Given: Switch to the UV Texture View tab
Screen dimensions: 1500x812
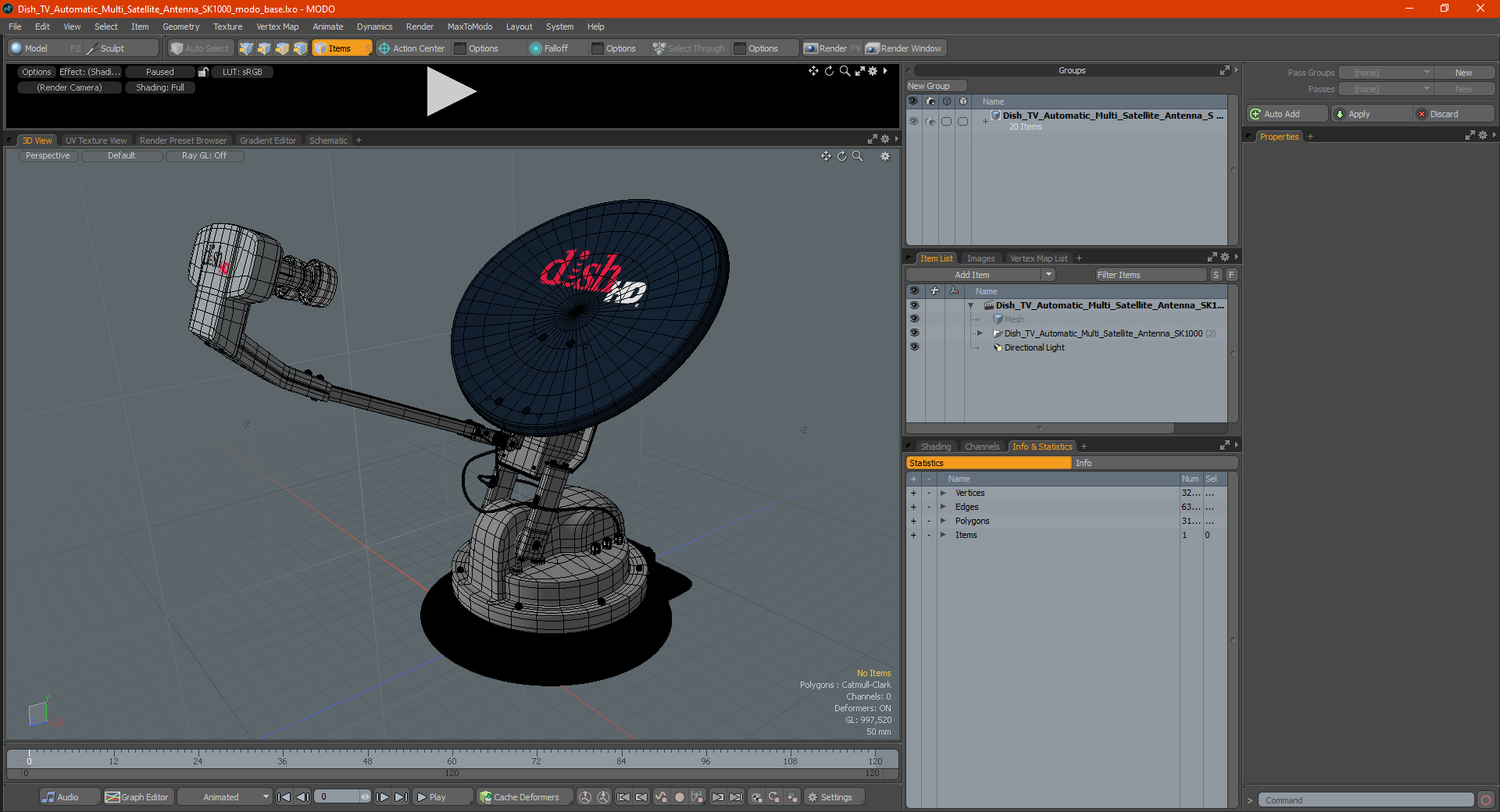Looking at the screenshot, I should (96, 141).
